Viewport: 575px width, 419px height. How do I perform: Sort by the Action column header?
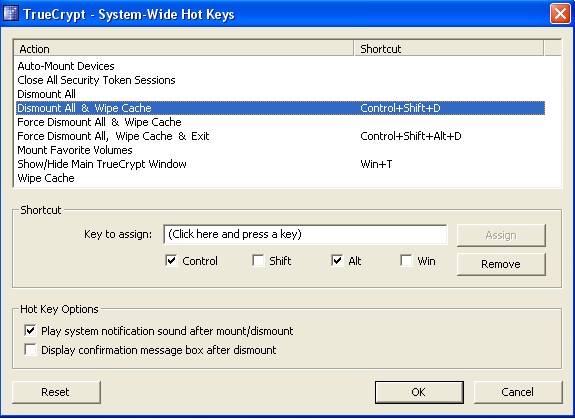pos(184,49)
